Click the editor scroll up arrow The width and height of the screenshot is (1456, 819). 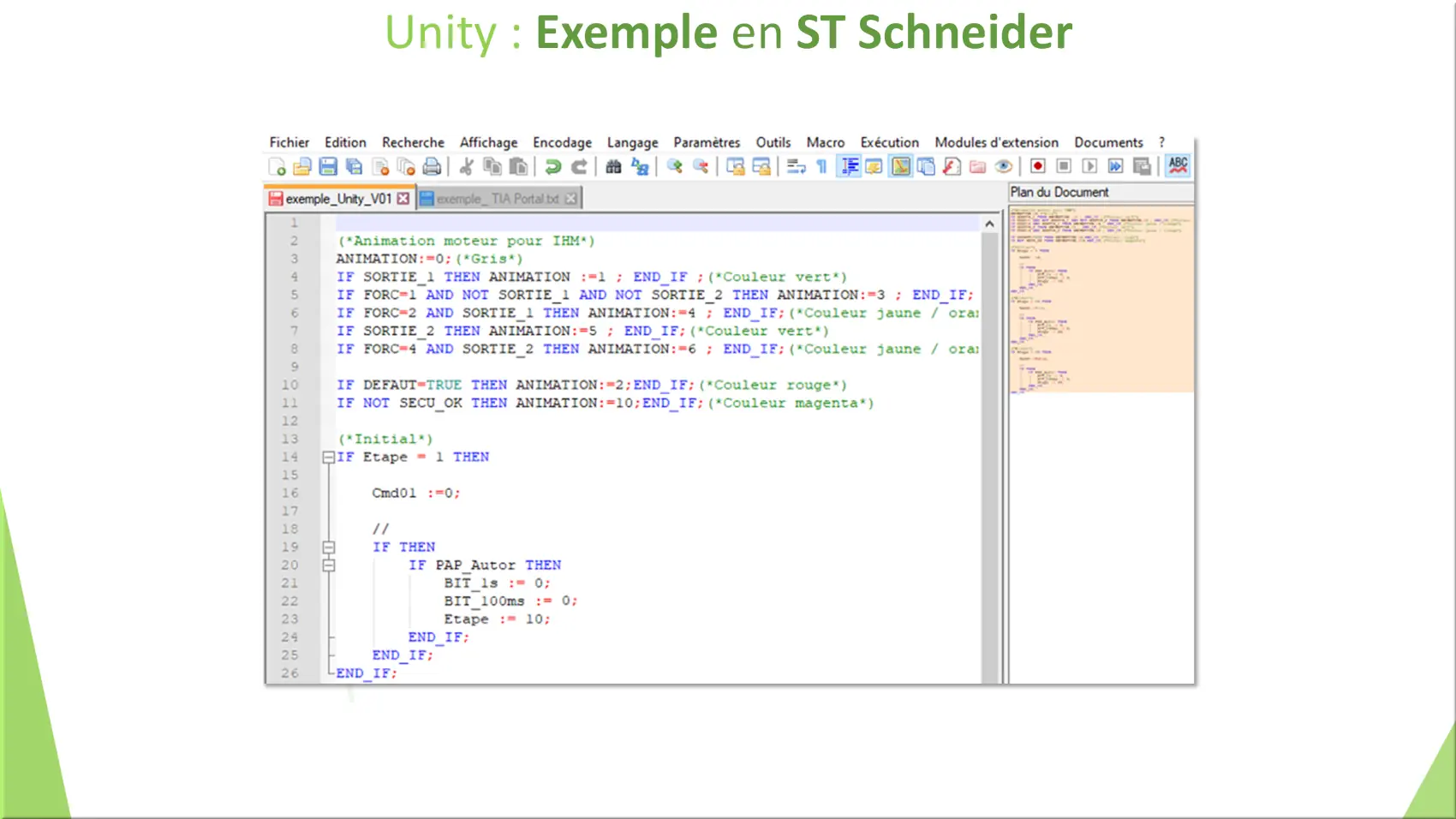989,224
